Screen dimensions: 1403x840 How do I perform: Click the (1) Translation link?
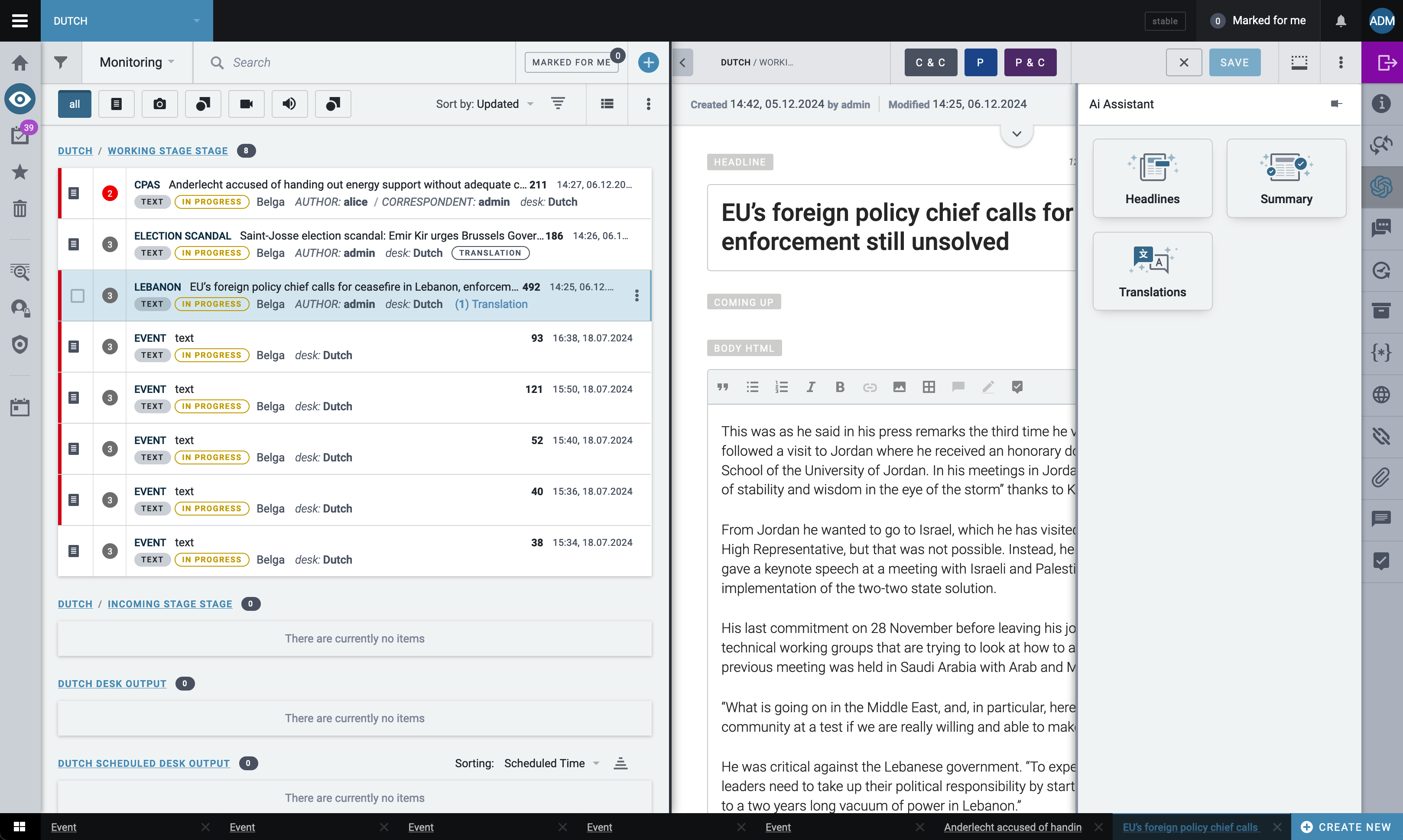(491, 304)
